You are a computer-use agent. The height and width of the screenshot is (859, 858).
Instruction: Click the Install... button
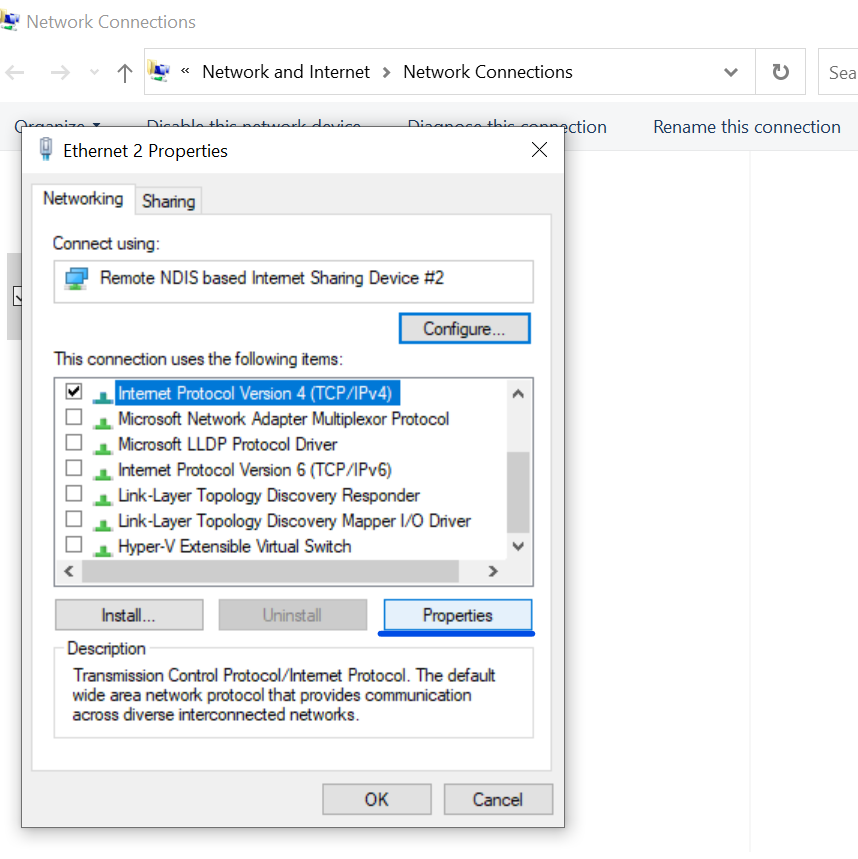coord(129,615)
